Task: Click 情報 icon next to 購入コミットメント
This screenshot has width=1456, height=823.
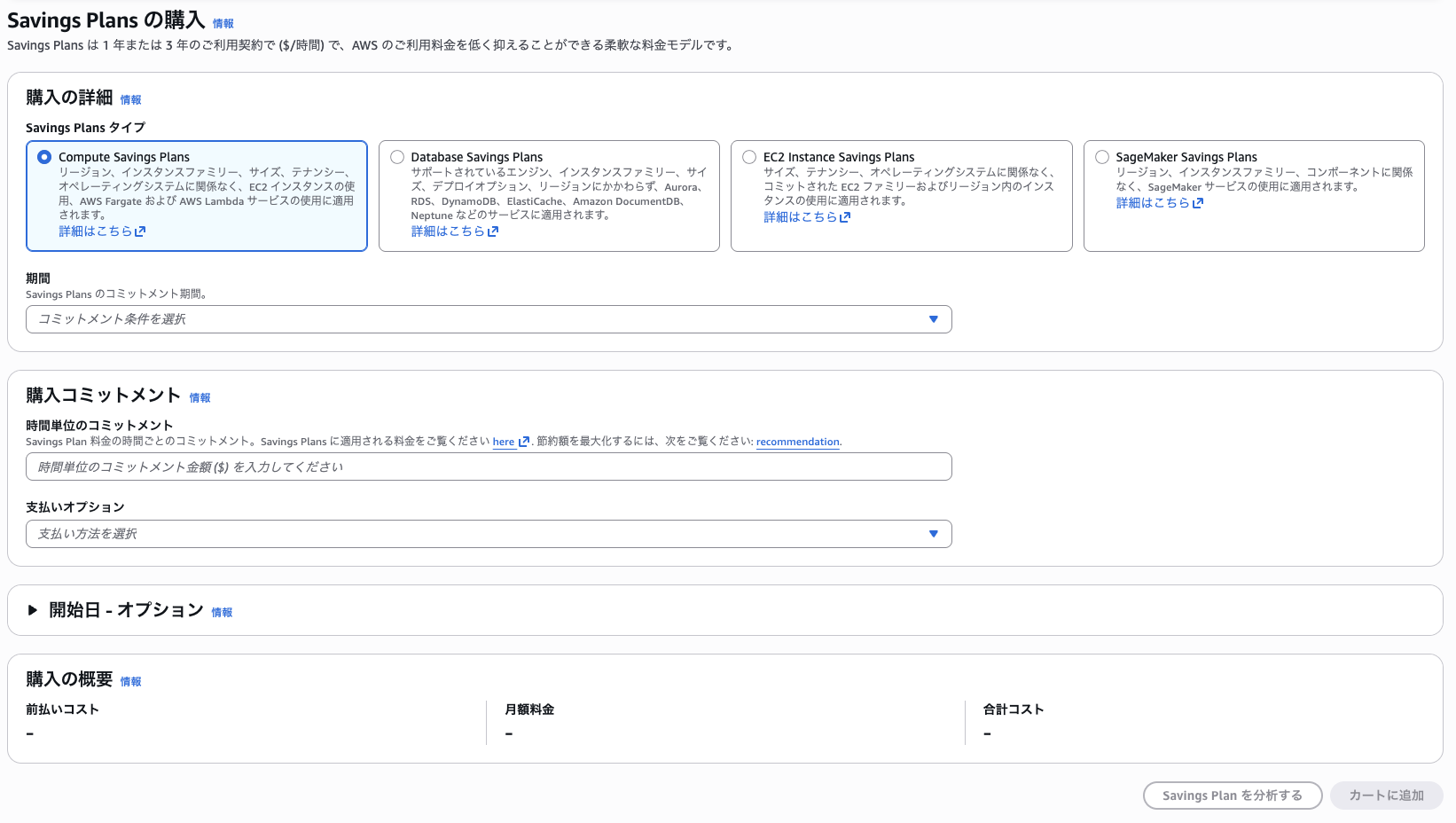Action: coord(200,397)
